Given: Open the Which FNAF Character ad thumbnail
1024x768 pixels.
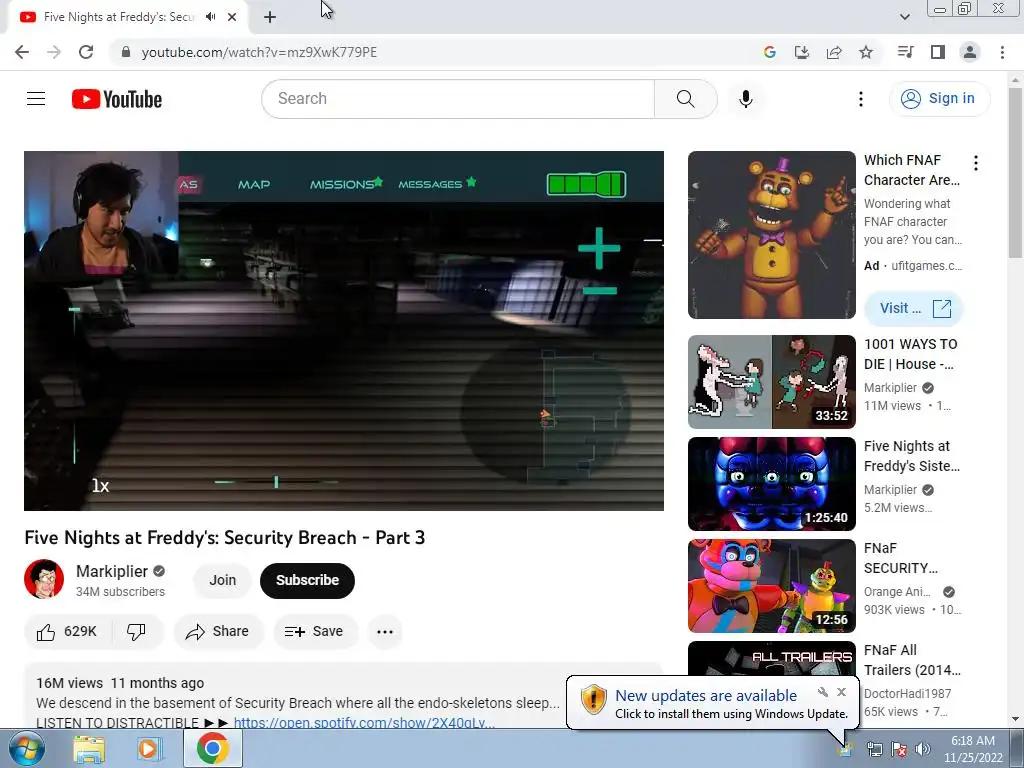Looking at the screenshot, I should coord(771,235).
